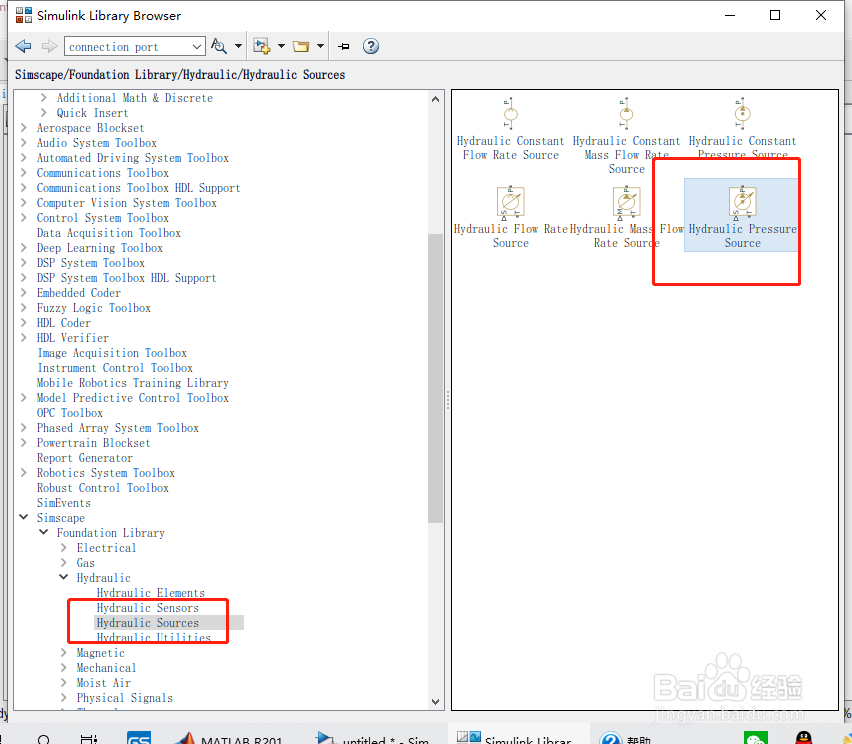The height and width of the screenshot is (744, 852).
Task: Click the tree vertical scrollbar thumb
Action: click(435, 378)
